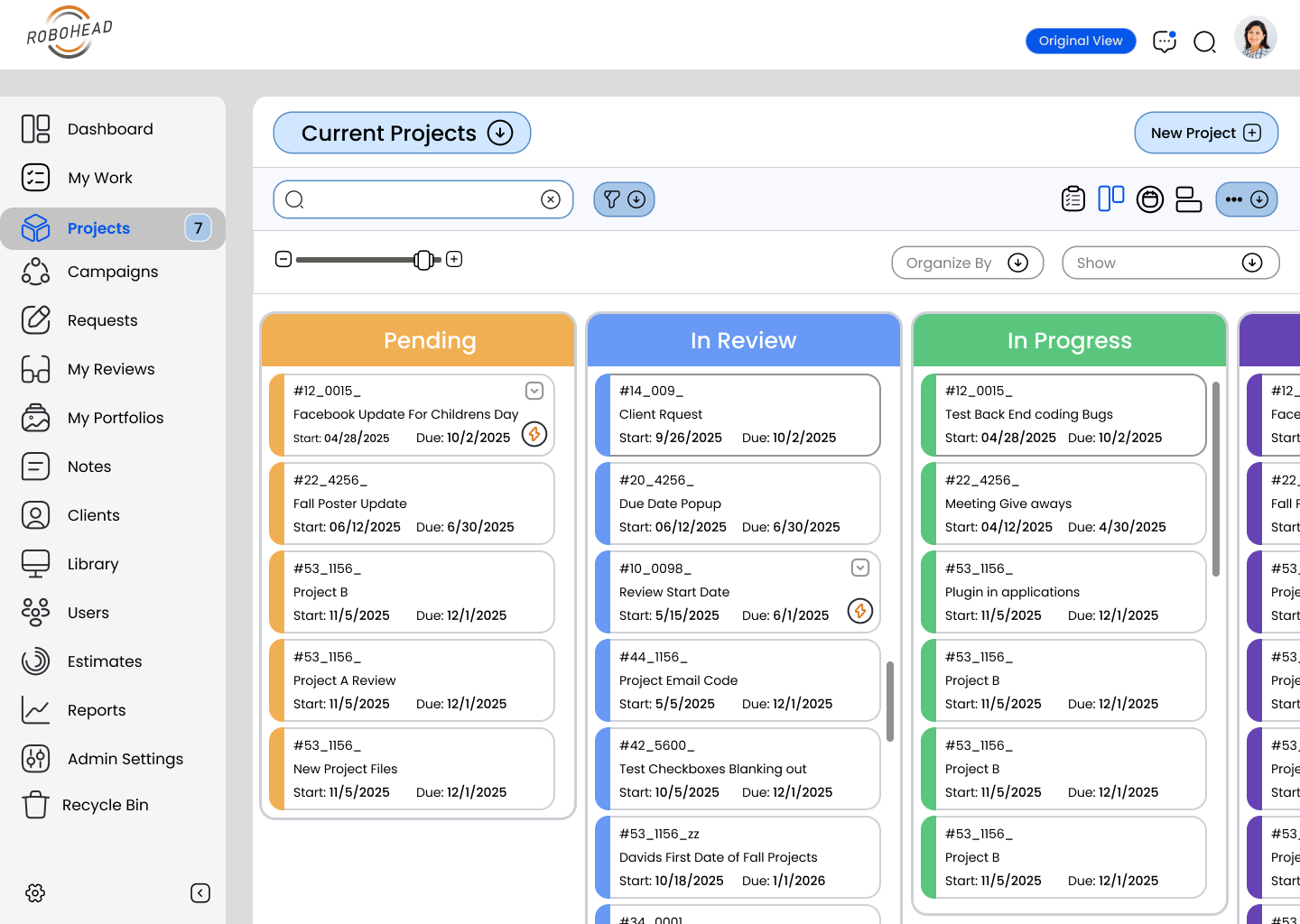This screenshot has height=924, width=1300.
Task: Open the Organize By dropdown
Action: [x=968, y=263]
